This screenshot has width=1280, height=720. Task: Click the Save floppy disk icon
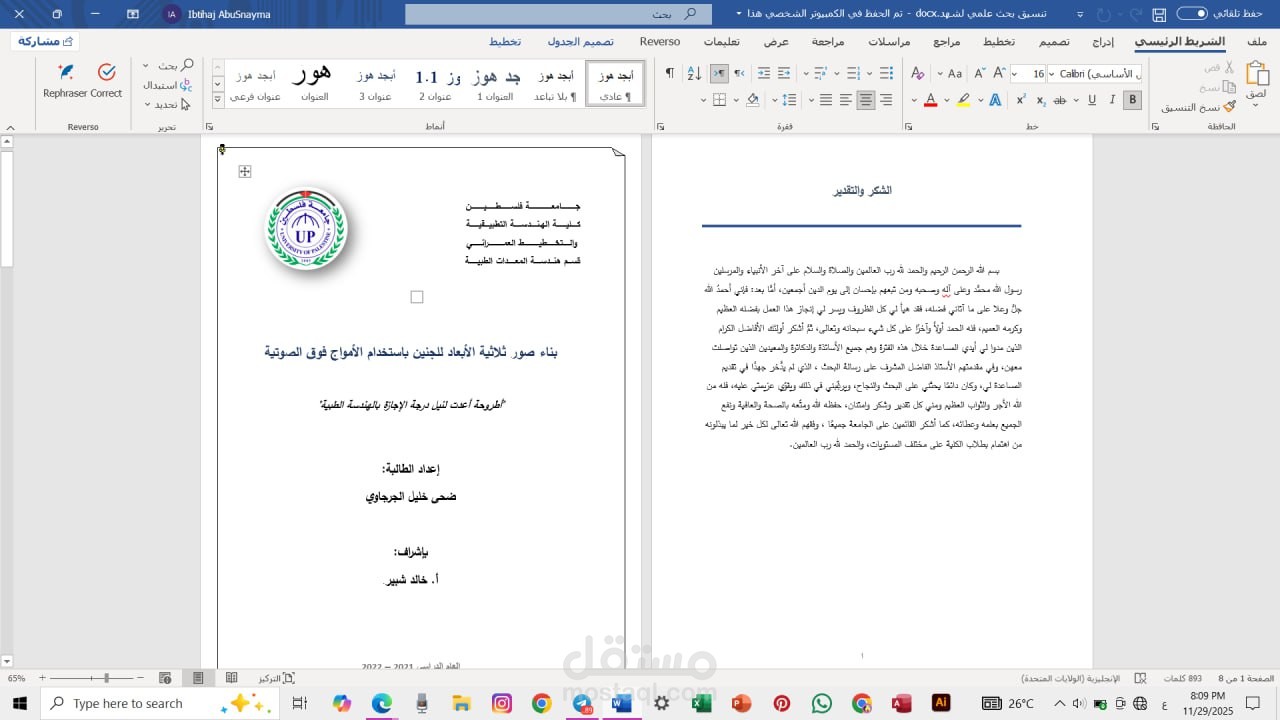click(x=1159, y=15)
